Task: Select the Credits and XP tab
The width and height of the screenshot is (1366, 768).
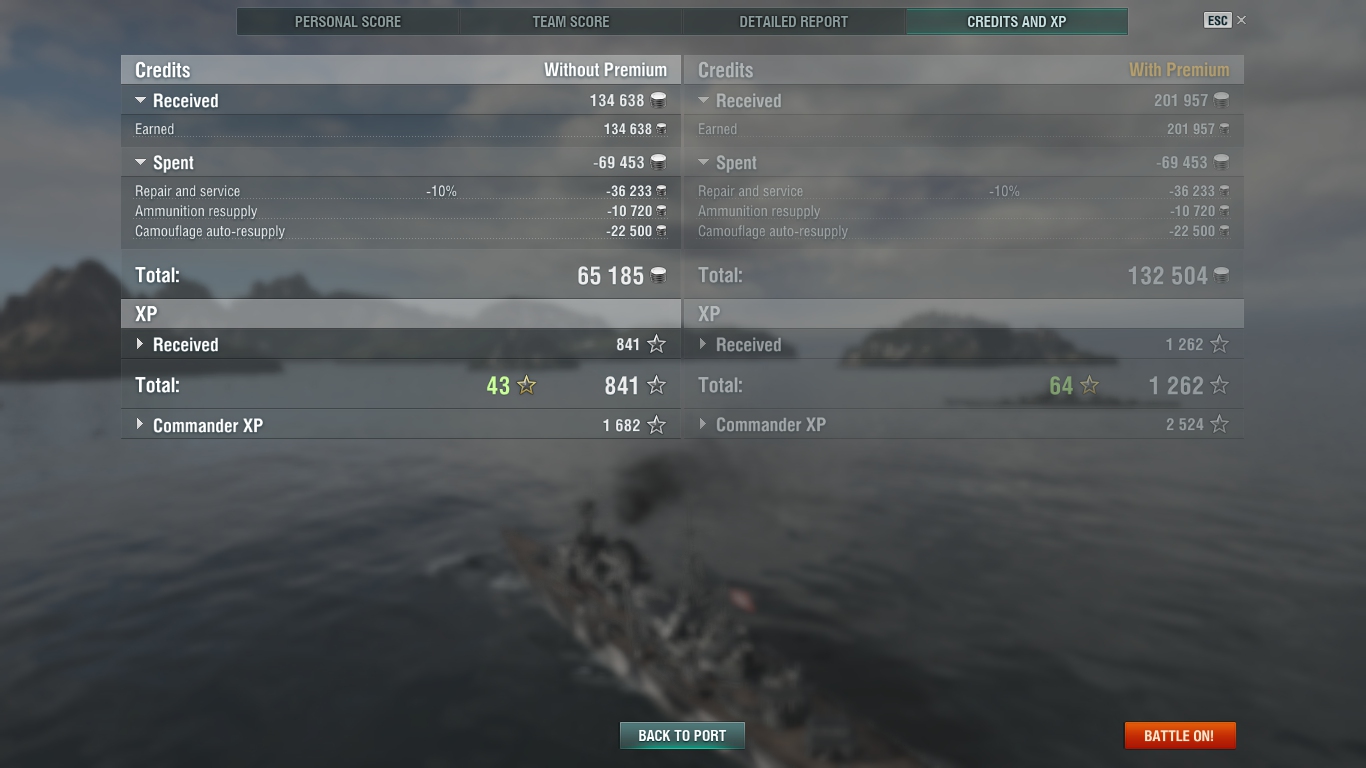Action: [1017, 21]
